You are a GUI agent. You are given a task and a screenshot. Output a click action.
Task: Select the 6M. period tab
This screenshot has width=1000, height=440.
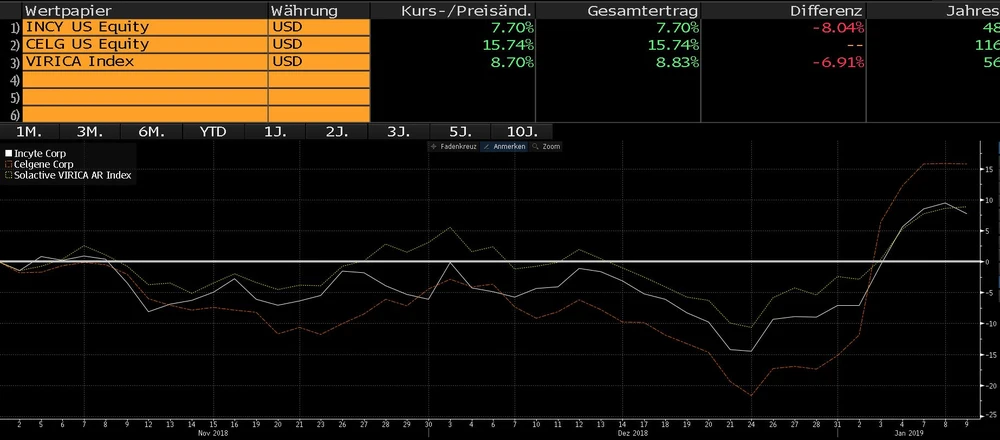tap(151, 132)
